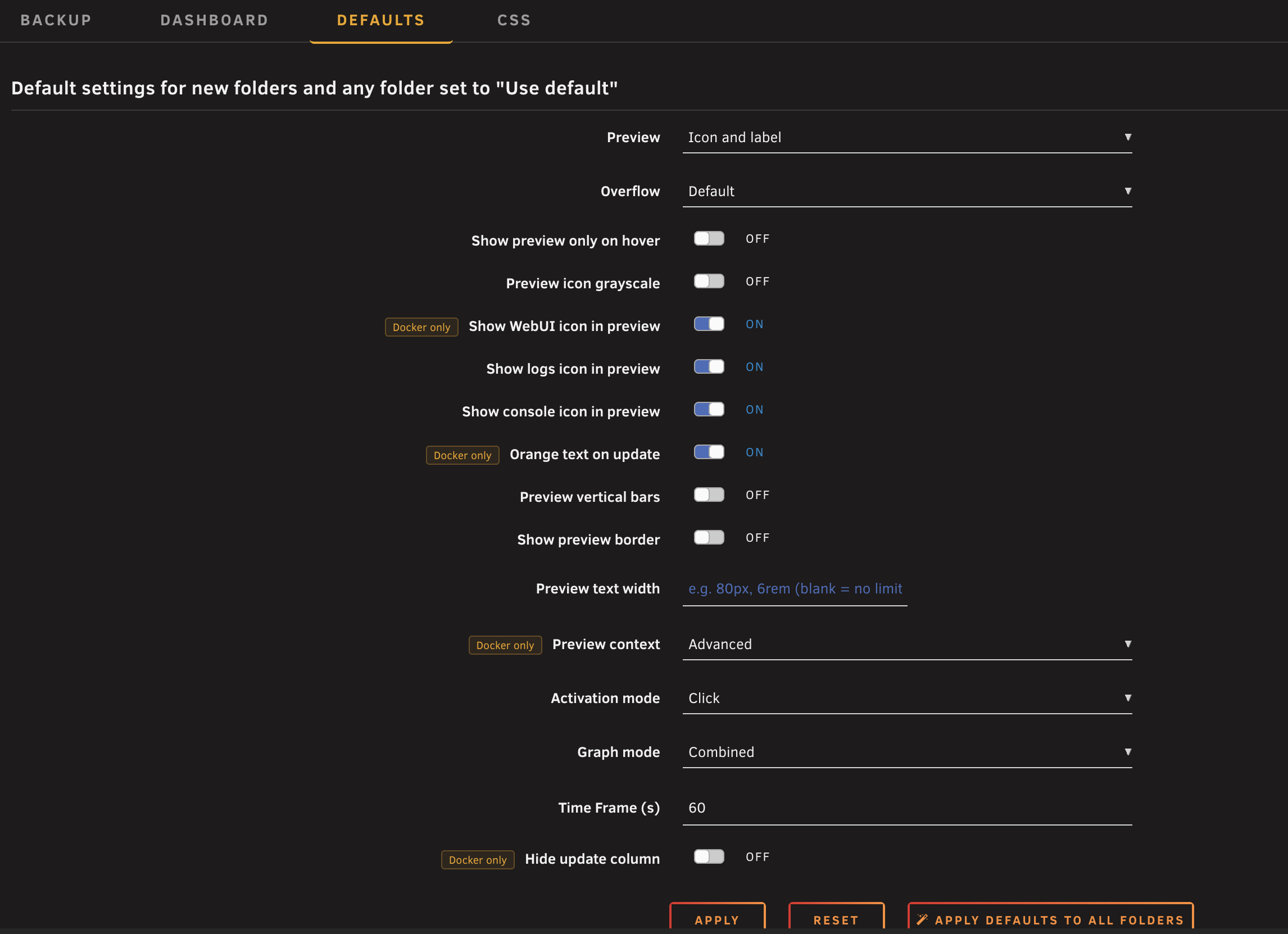The image size is (1288, 934).
Task: Select the Defaults tab
Action: (380, 20)
